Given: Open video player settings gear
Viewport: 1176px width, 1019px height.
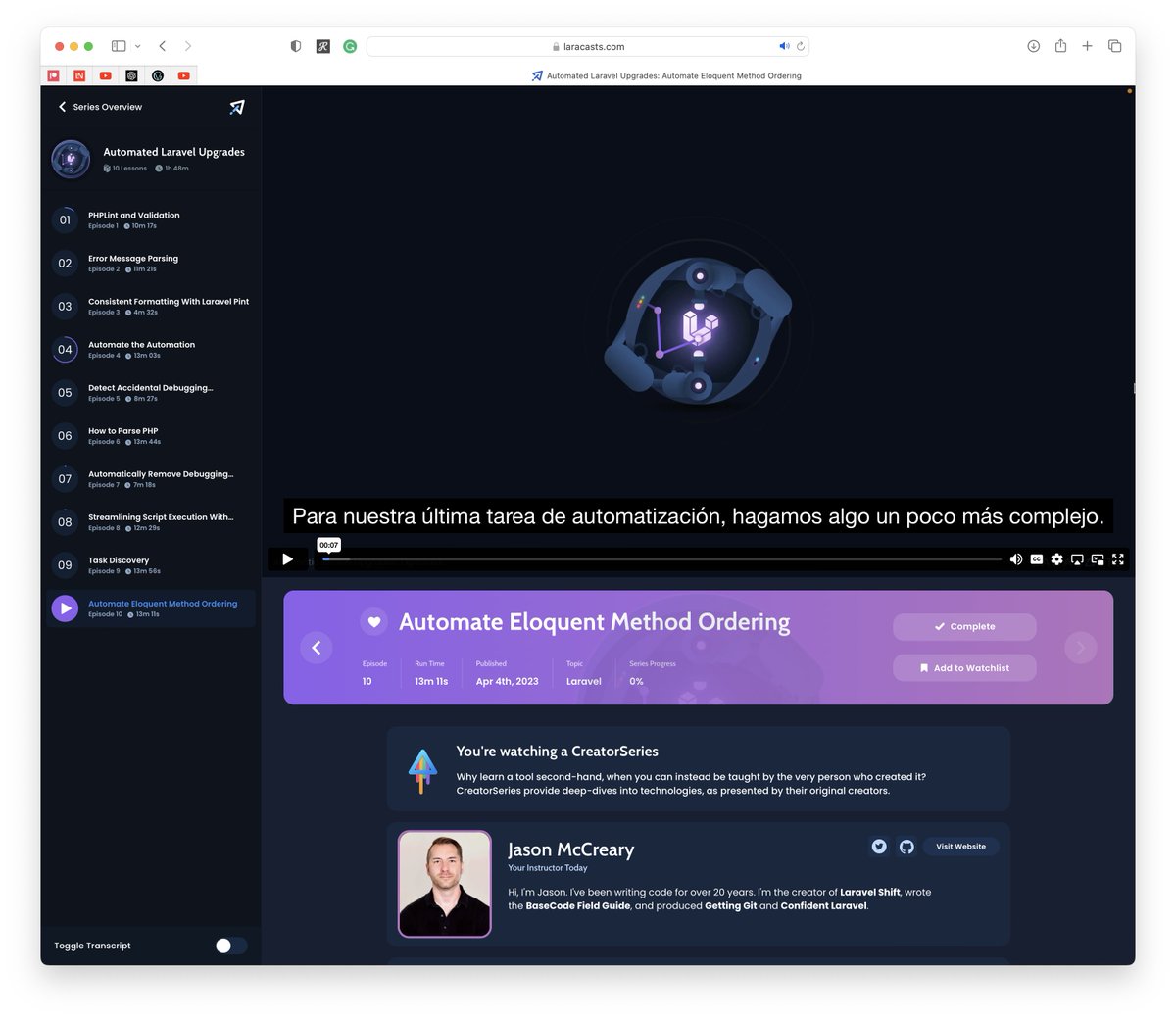Looking at the screenshot, I should tap(1056, 559).
